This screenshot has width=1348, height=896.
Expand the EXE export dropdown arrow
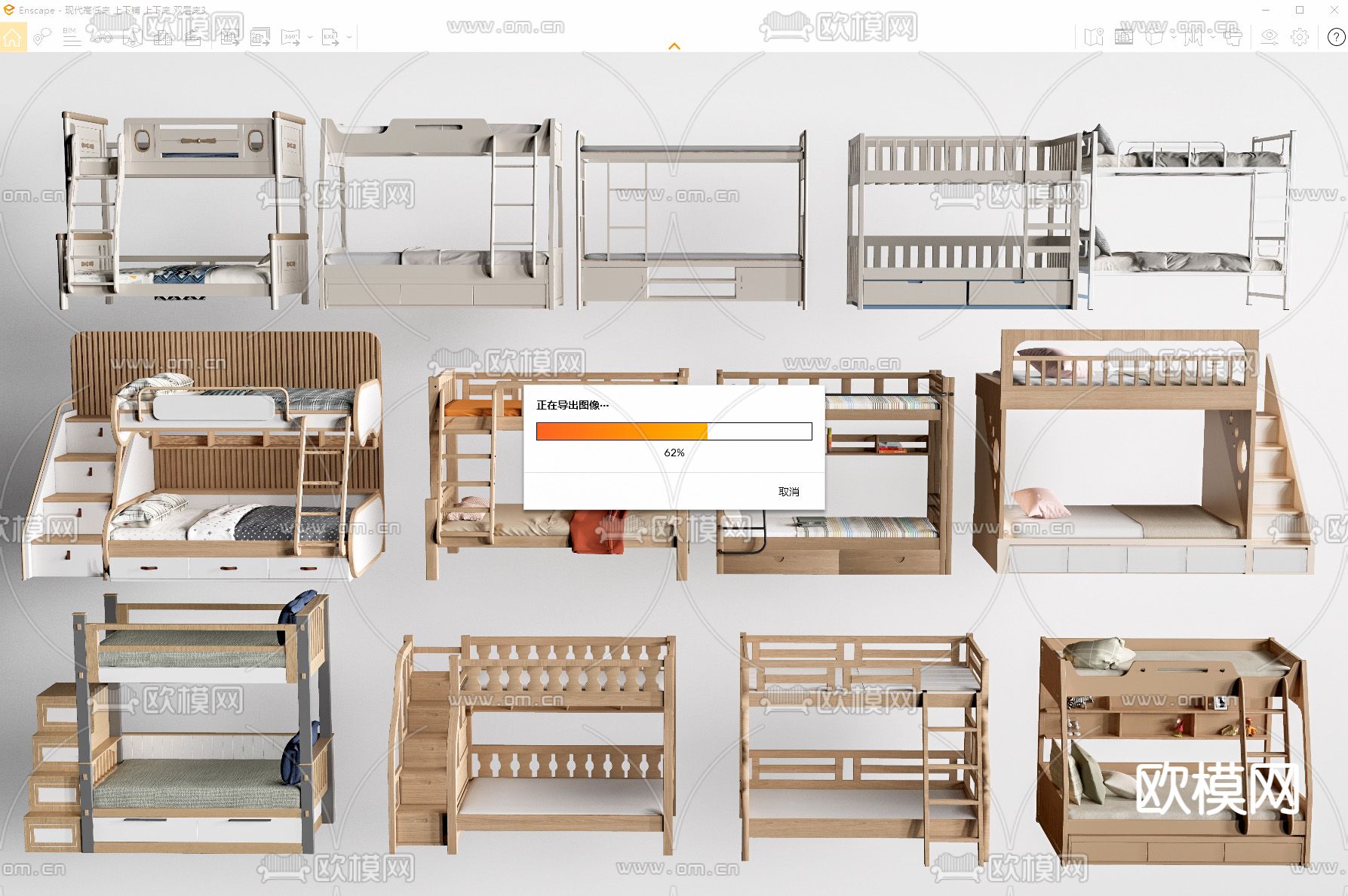tap(349, 37)
